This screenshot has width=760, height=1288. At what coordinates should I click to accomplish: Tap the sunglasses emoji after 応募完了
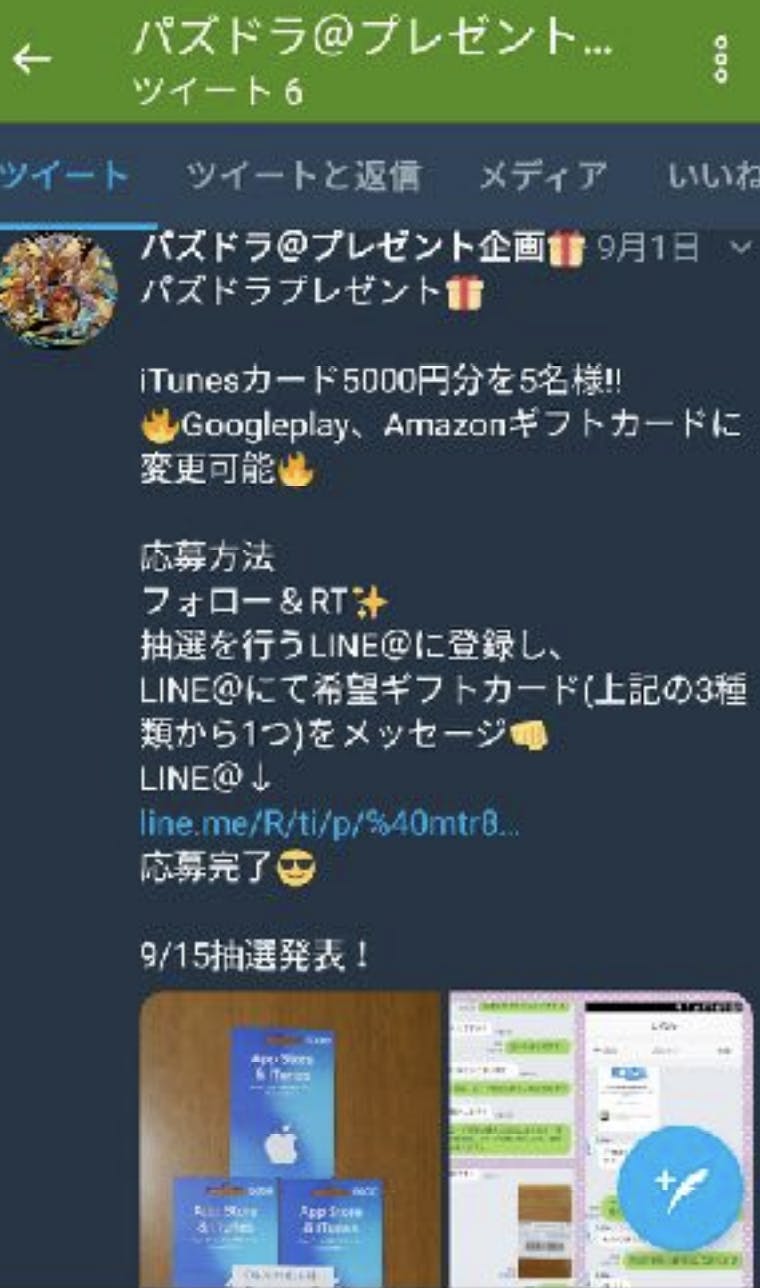[296, 868]
